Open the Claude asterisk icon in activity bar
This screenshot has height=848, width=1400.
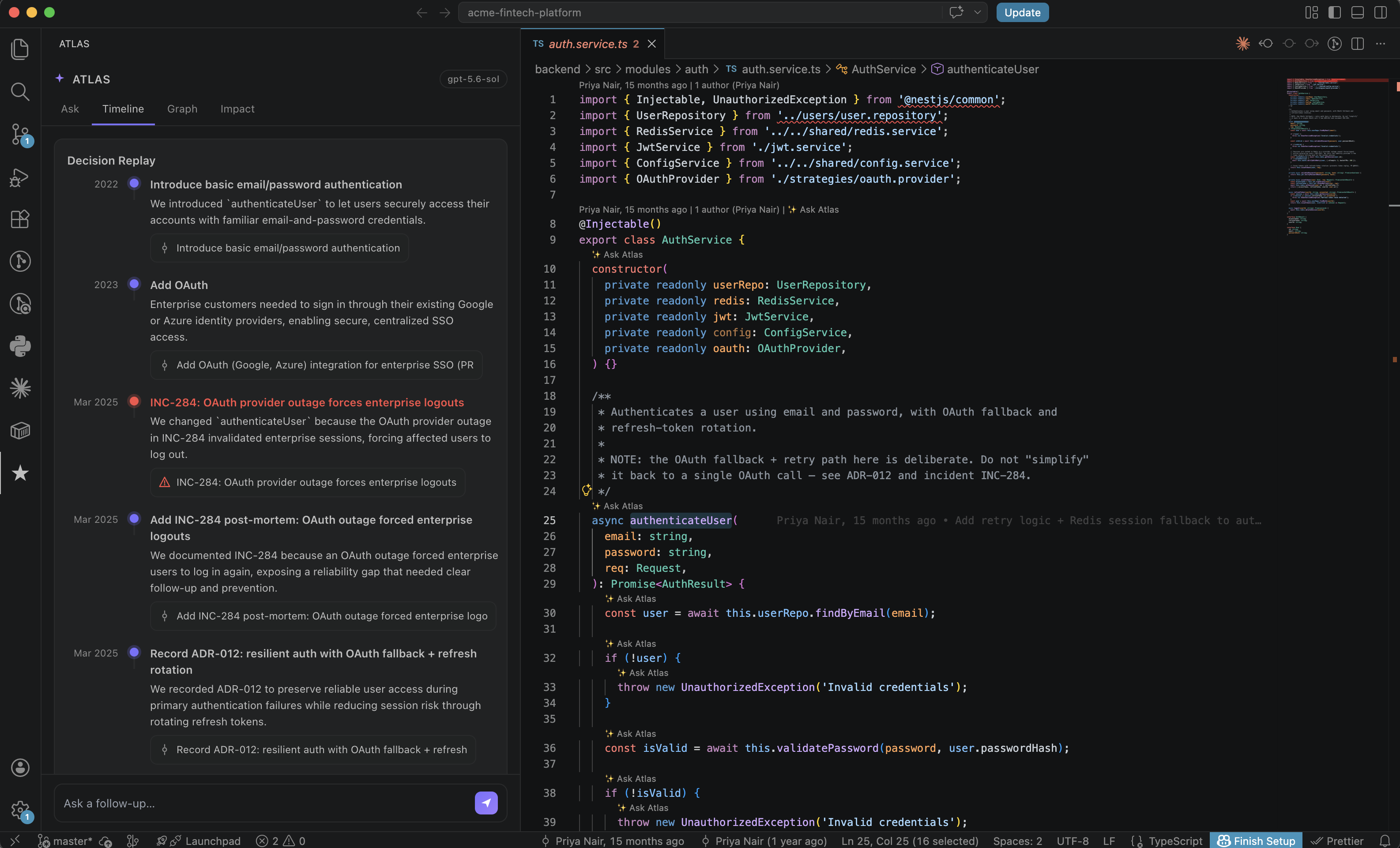click(x=20, y=389)
